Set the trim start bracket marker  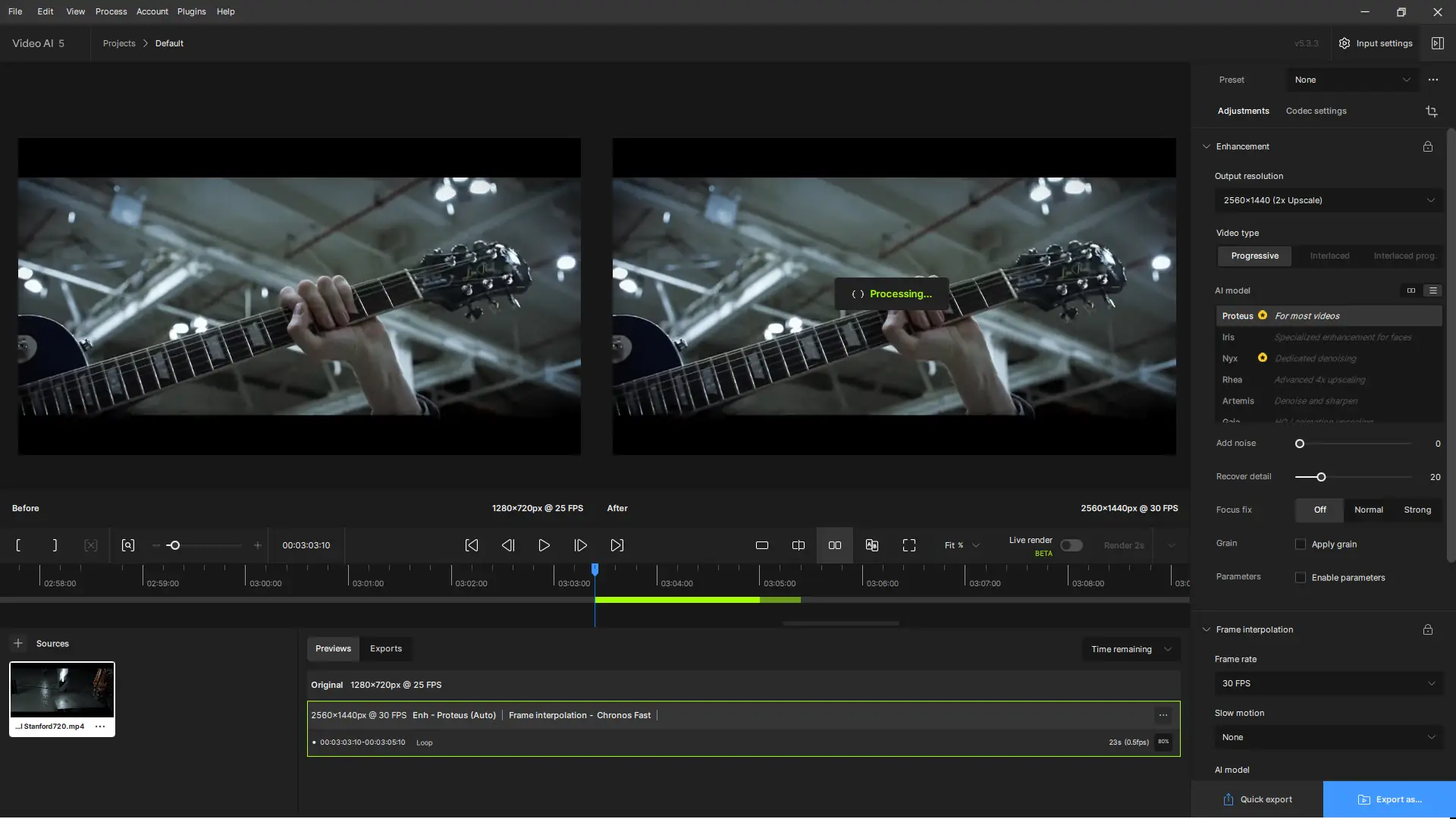click(18, 545)
